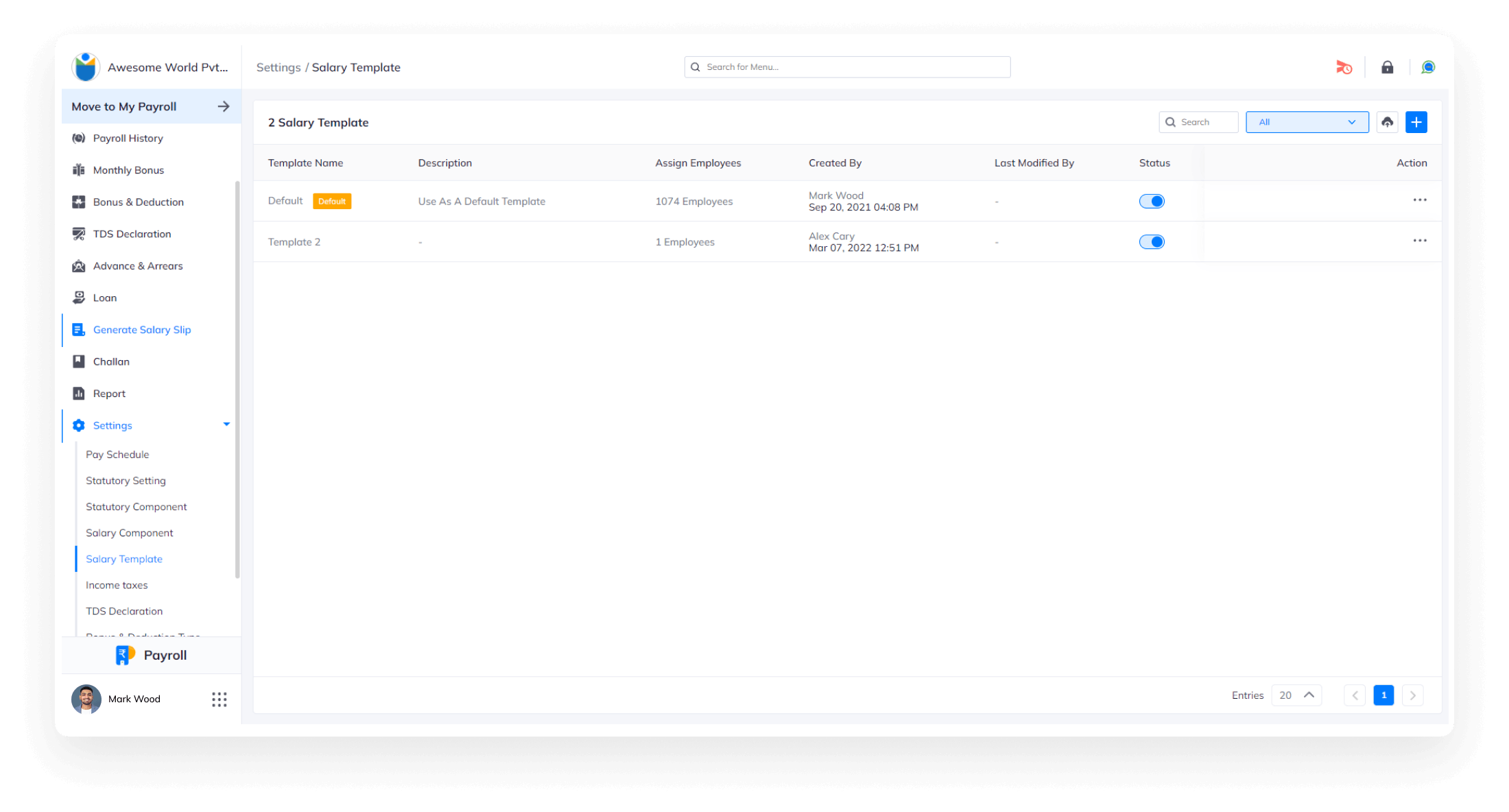The width and height of the screenshot is (1509, 812).
Task: Add a new salary template with plus
Action: pos(1416,122)
